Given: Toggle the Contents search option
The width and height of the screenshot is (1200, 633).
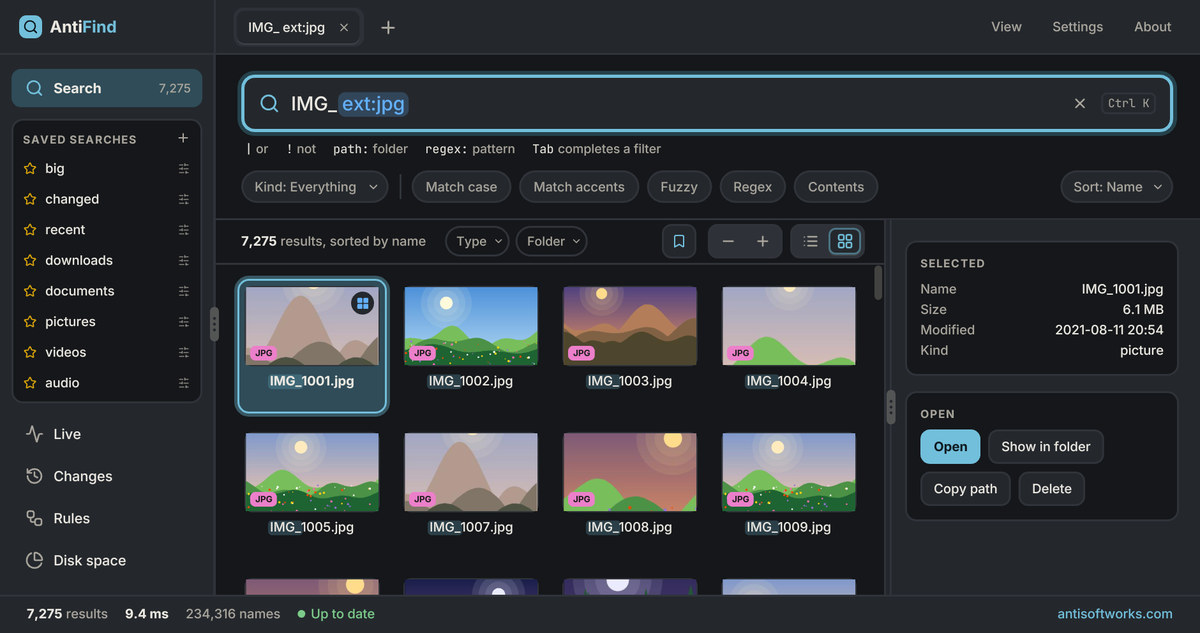Looking at the screenshot, I should click(x=836, y=187).
